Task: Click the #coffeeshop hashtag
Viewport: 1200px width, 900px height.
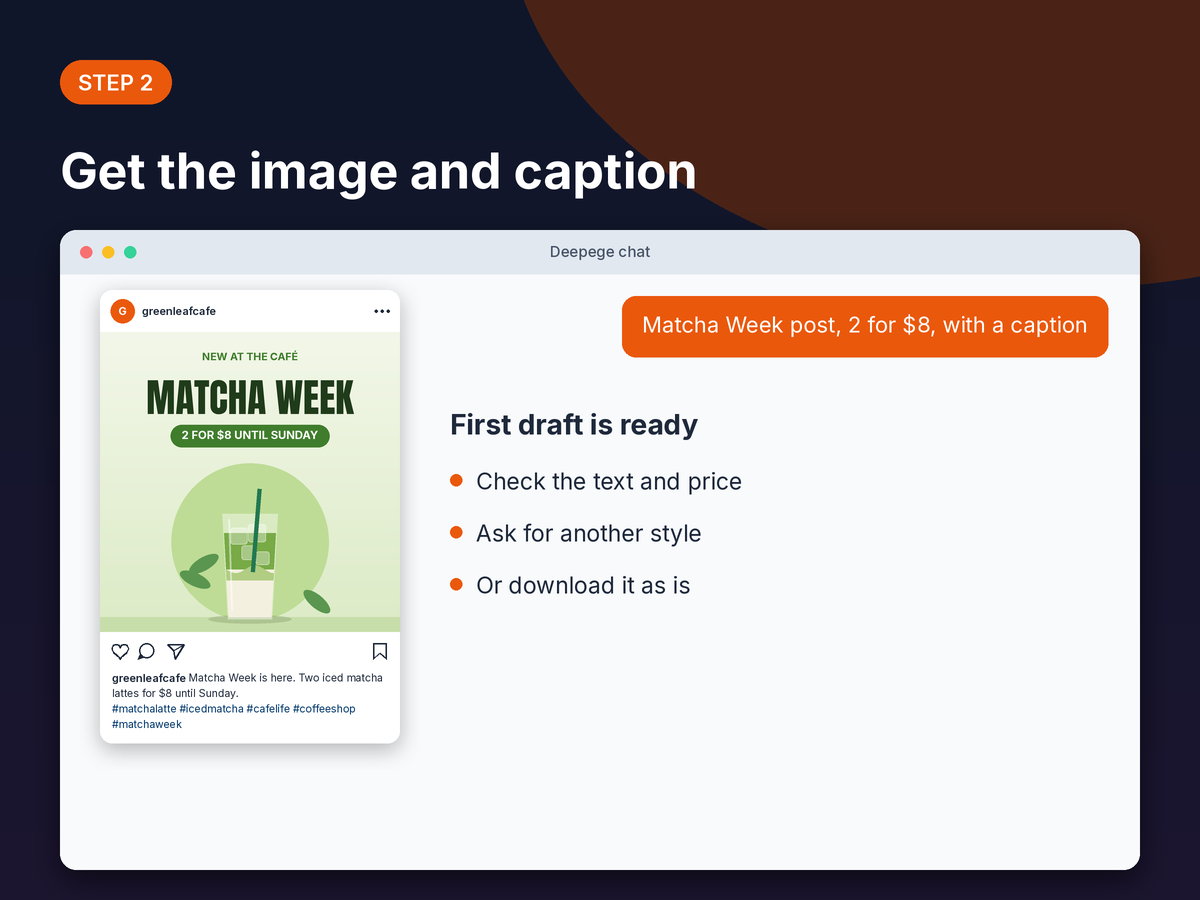Action: point(324,709)
